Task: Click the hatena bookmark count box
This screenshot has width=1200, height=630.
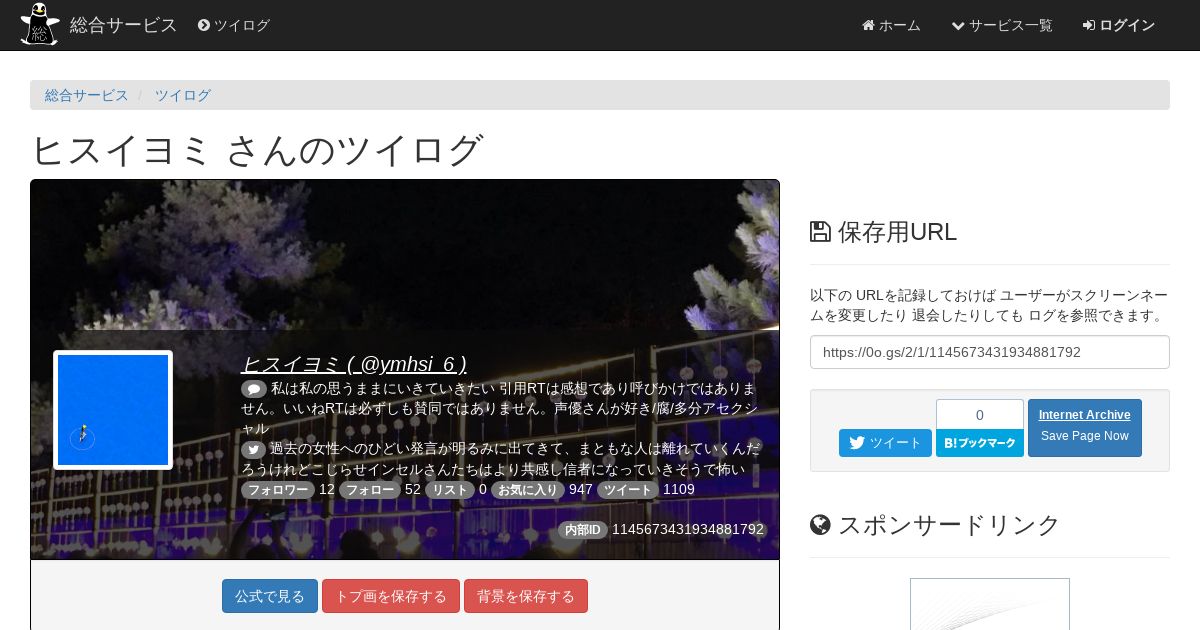Action: pyautogui.click(x=980, y=415)
